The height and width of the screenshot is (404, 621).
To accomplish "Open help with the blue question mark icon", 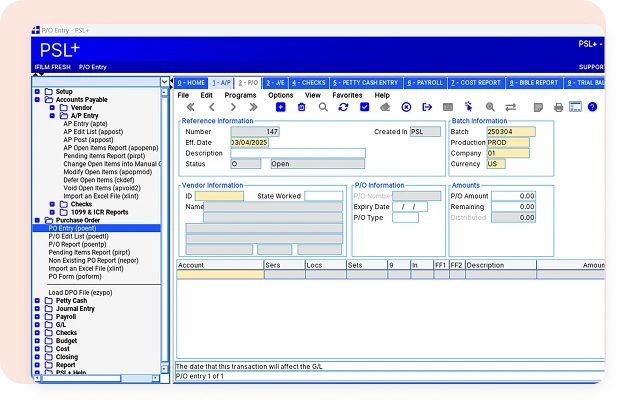I will coord(592,107).
